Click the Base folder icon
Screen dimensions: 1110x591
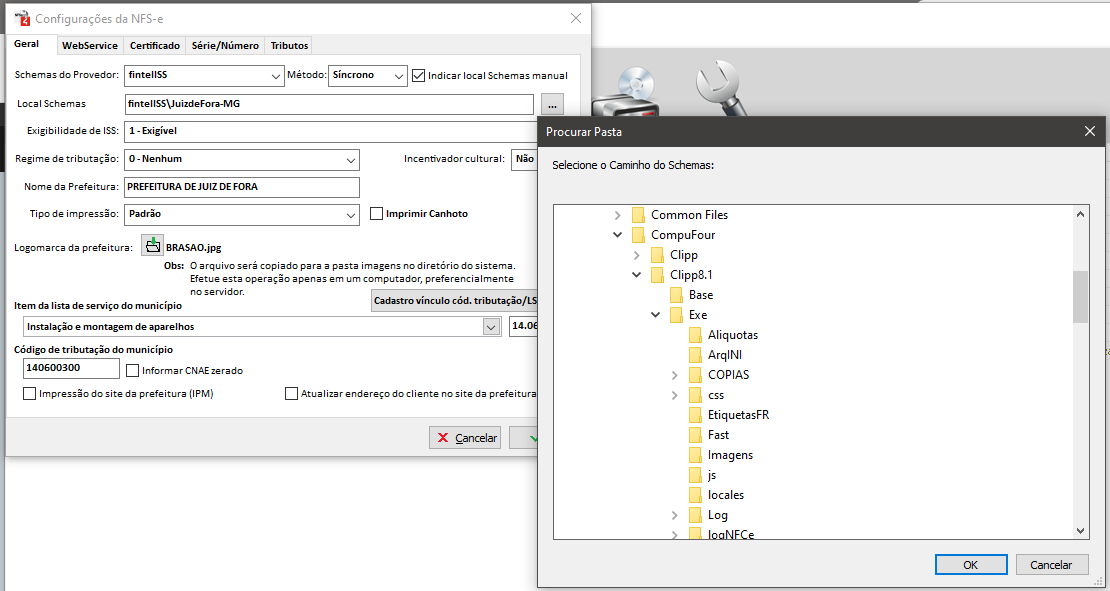(677, 295)
